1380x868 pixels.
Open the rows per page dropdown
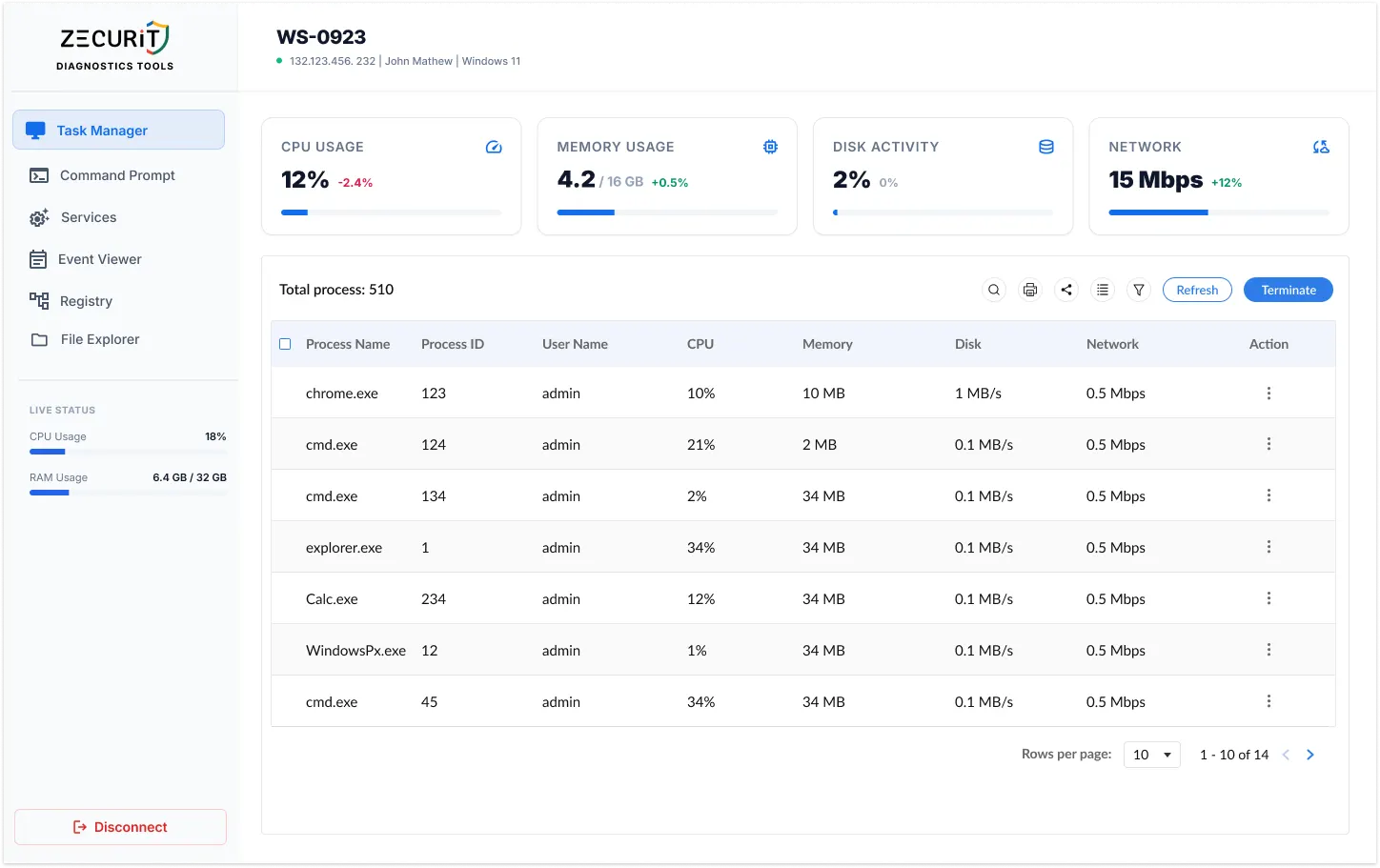pyautogui.click(x=1151, y=755)
